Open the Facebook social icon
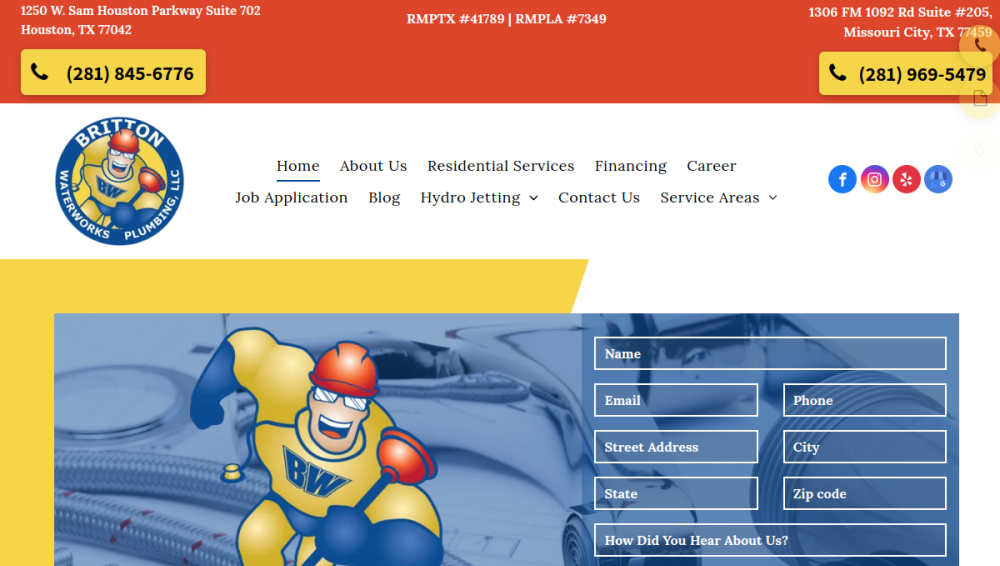This screenshot has width=1000, height=566. (x=842, y=179)
